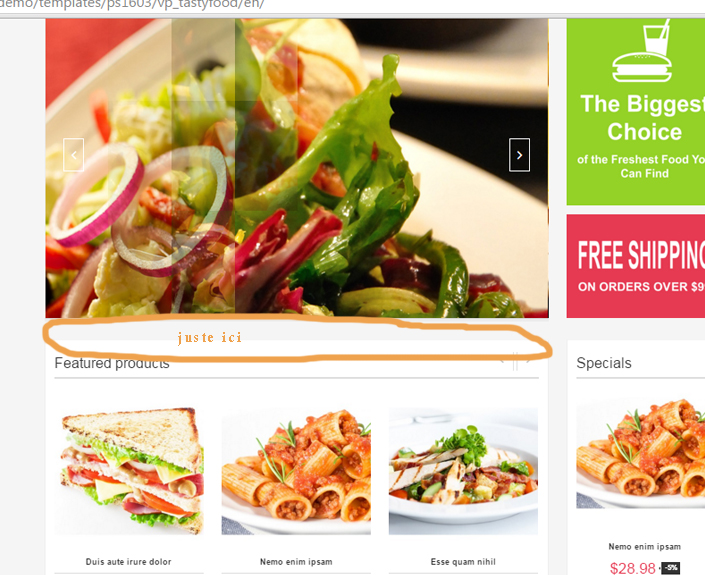Click the $28.98 special price
705x575 pixels.
point(633,568)
